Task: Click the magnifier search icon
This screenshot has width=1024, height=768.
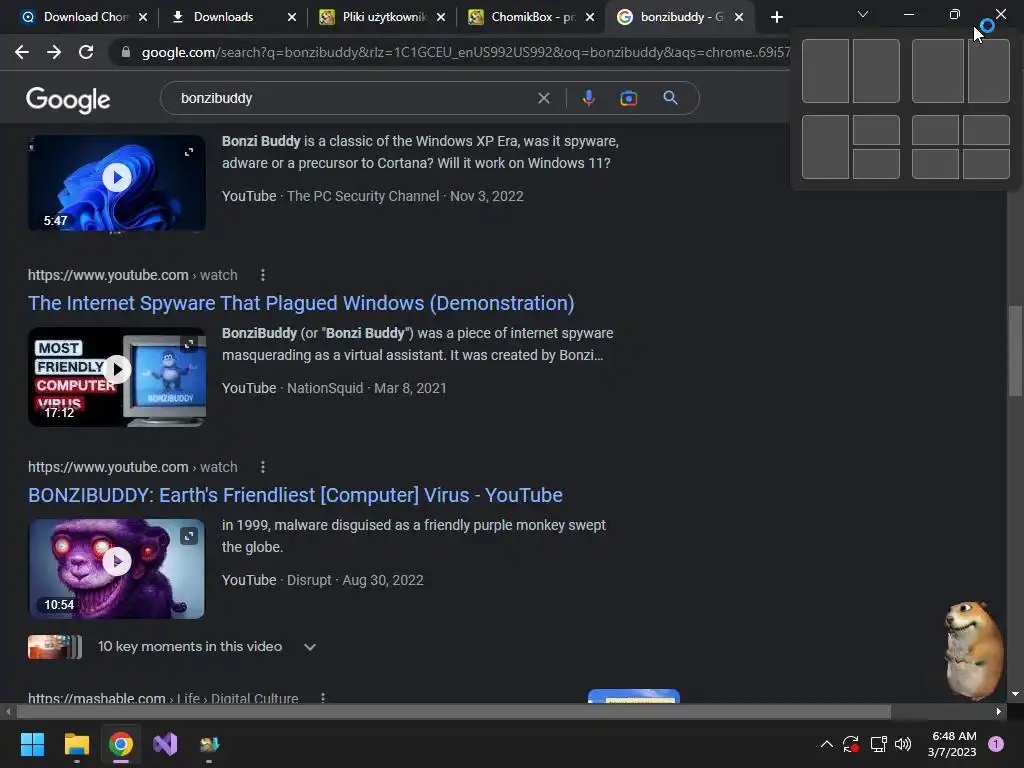Action: coord(670,98)
